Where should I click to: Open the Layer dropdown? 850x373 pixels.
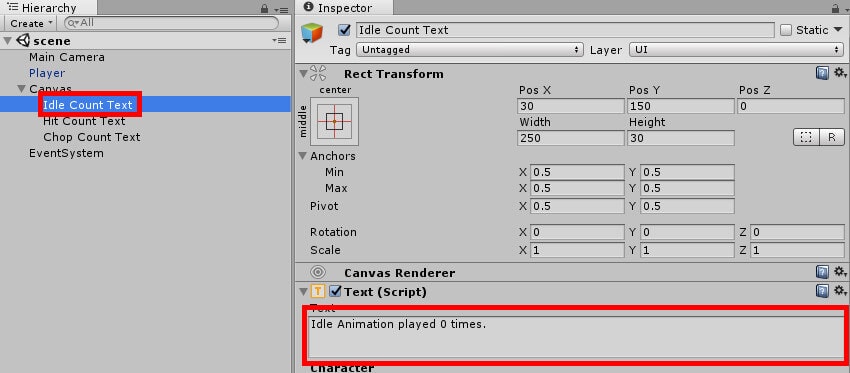[736, 50]
